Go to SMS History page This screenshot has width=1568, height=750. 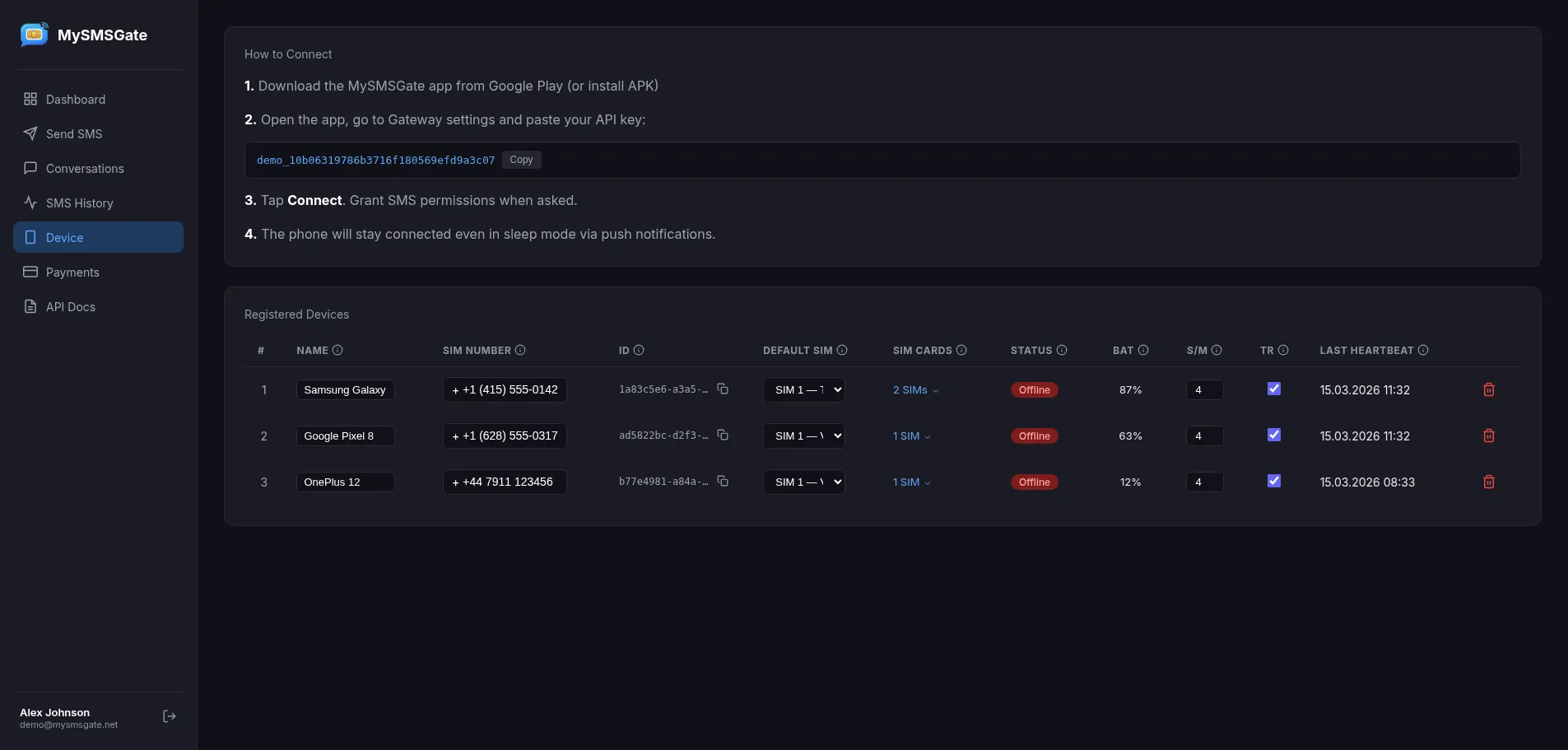pos(79,203)
